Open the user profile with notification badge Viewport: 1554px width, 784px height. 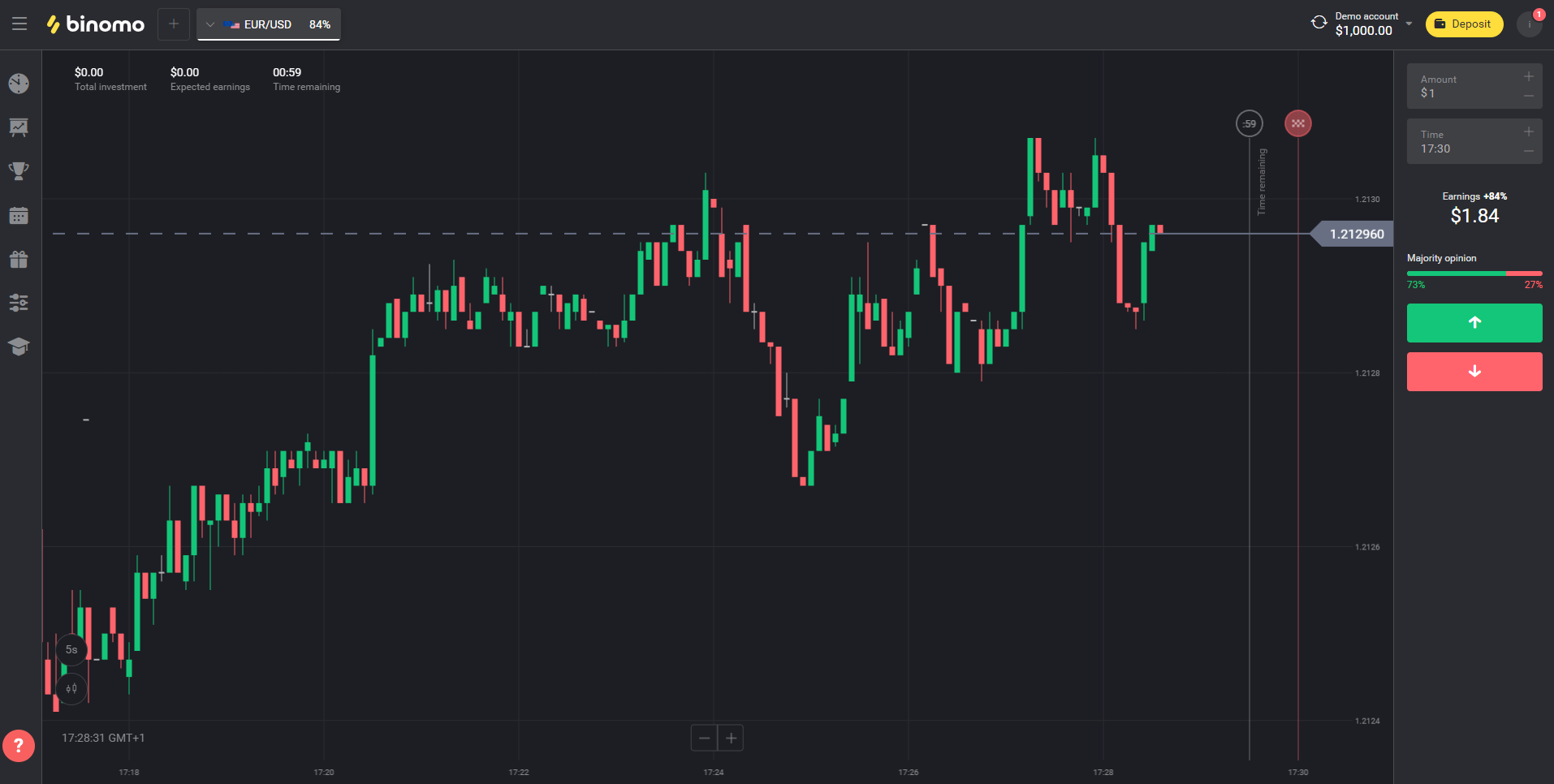(x=1530, y=24)
